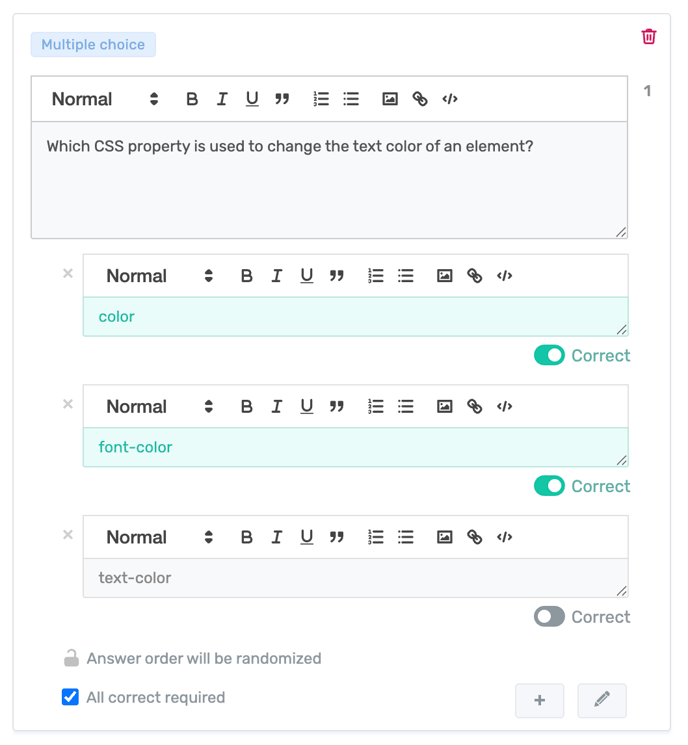Expand the Normal dropdown for 'text-color' answer
This screenshot has width=688, height=745.
click(159, 537)
